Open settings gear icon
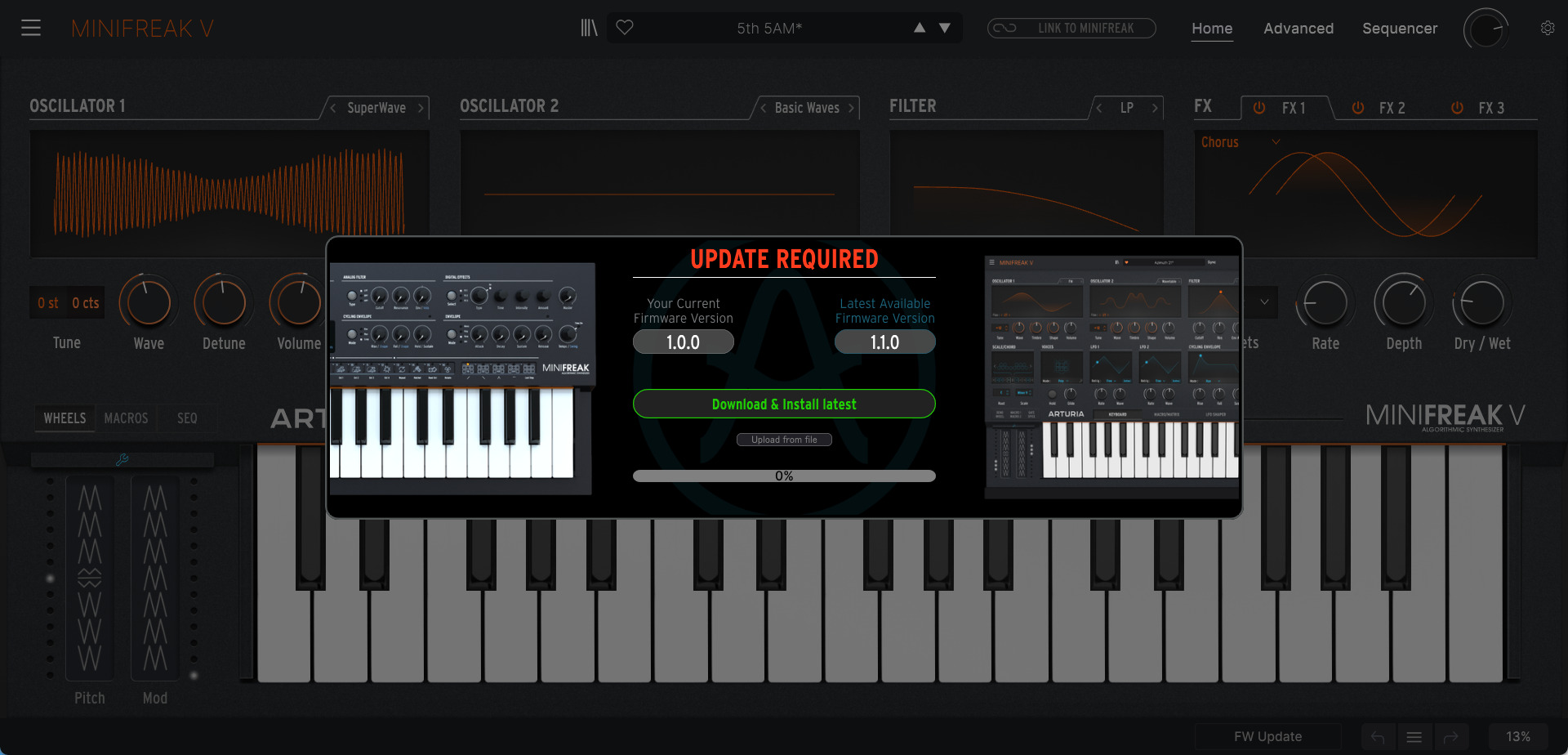The width and height of the screenshot is (1568, 755). point(1548,28)
